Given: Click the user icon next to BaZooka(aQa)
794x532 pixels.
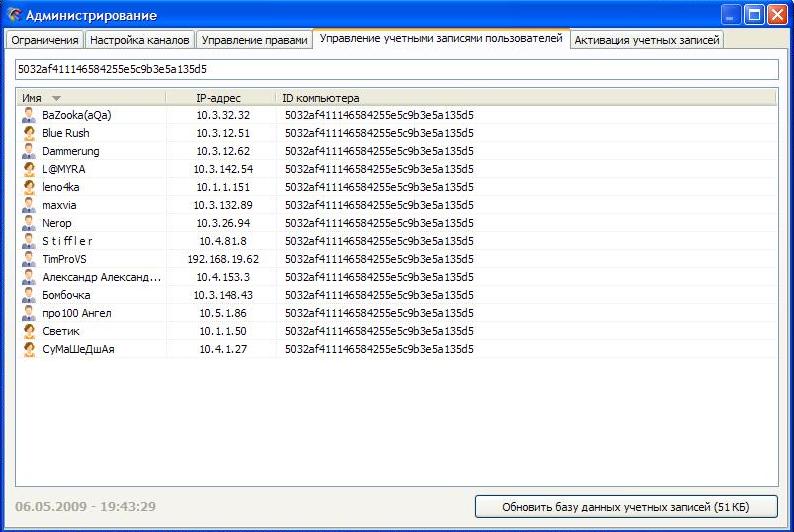Looking at the screenshot, I should pos(28,115).
